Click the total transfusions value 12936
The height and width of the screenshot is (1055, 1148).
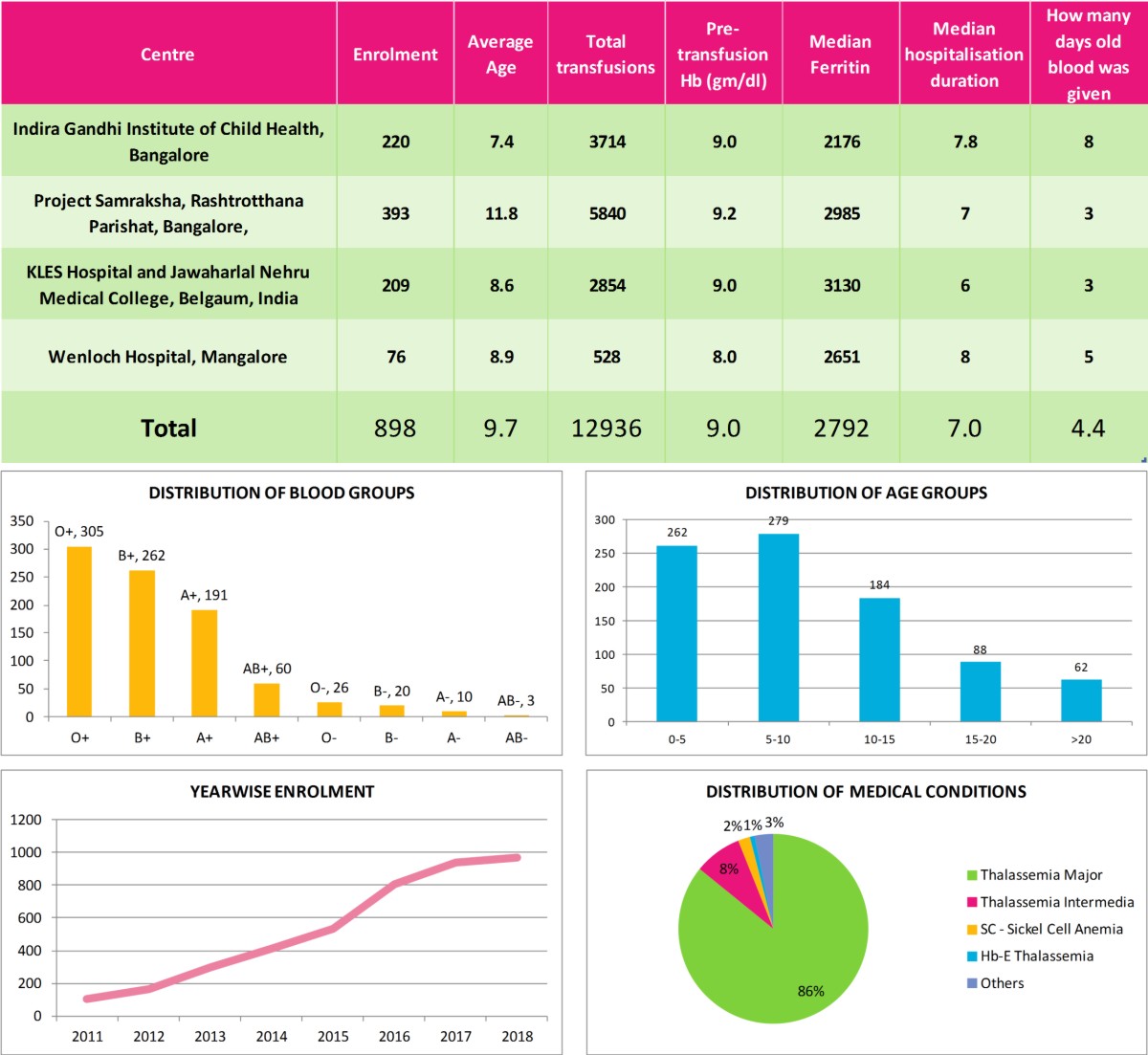tap(607, 429)
